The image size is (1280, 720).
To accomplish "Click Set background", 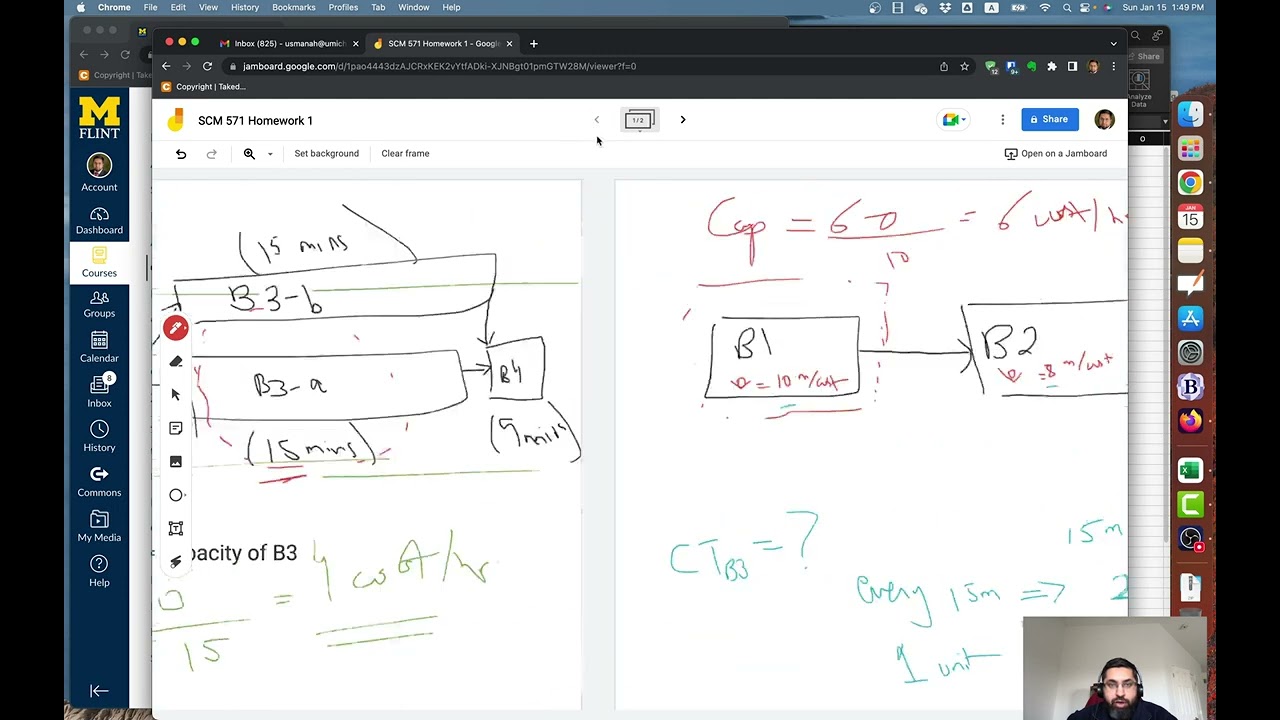I will (326, 154).
